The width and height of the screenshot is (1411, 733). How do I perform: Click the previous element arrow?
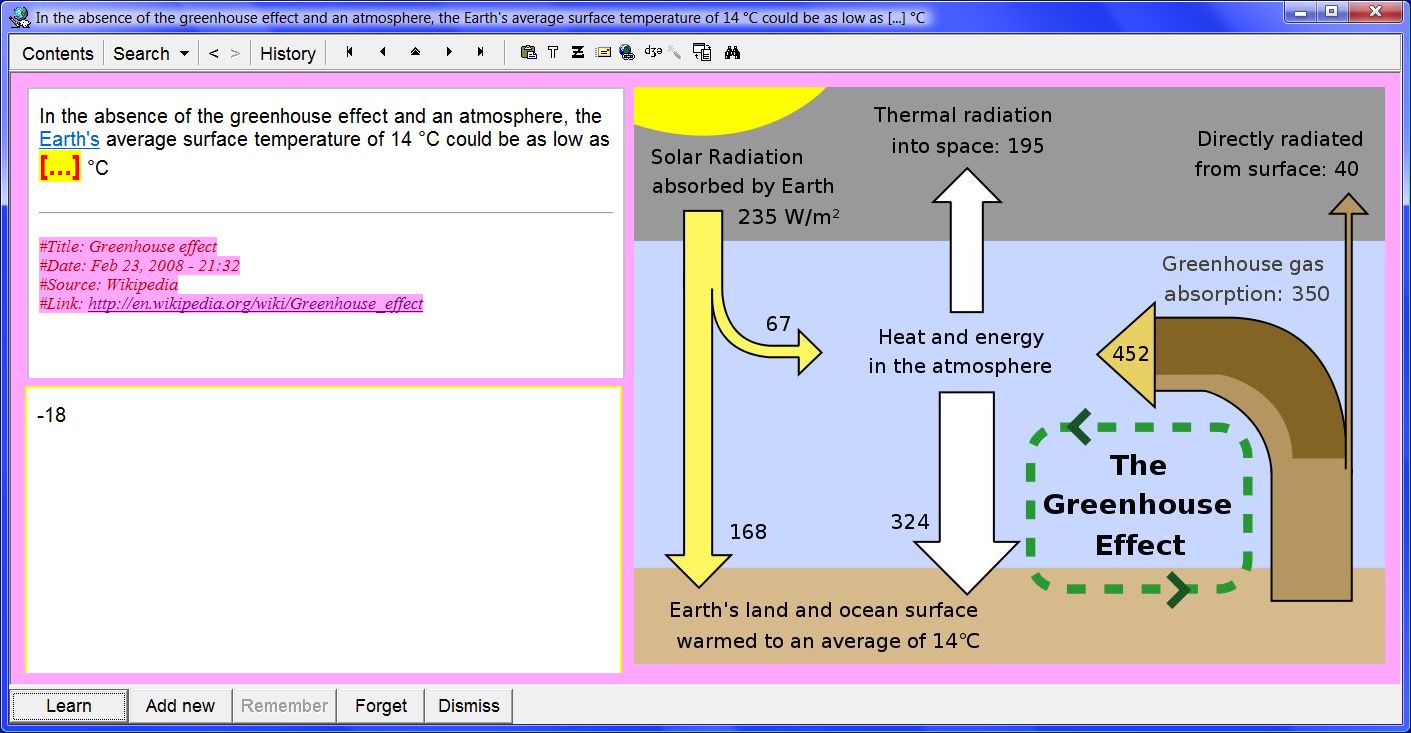click(382, 52)
